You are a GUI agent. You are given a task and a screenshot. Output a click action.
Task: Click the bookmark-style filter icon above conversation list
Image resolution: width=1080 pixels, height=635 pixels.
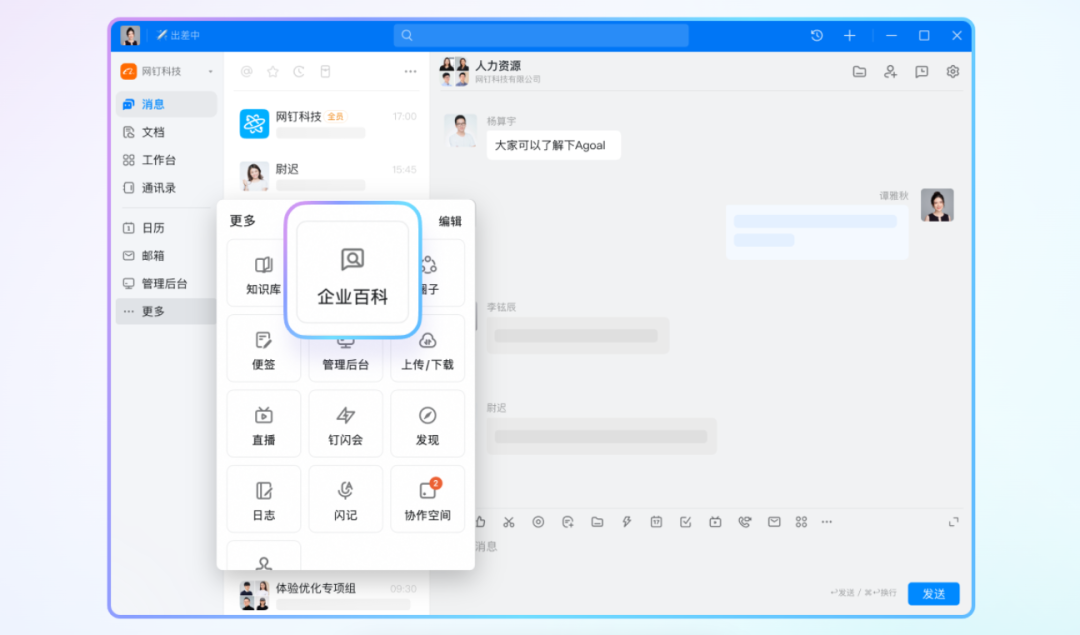(325, 72)
